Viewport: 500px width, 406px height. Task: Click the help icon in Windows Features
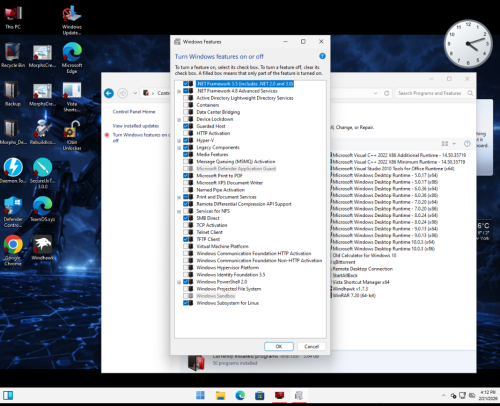[322, 56]
